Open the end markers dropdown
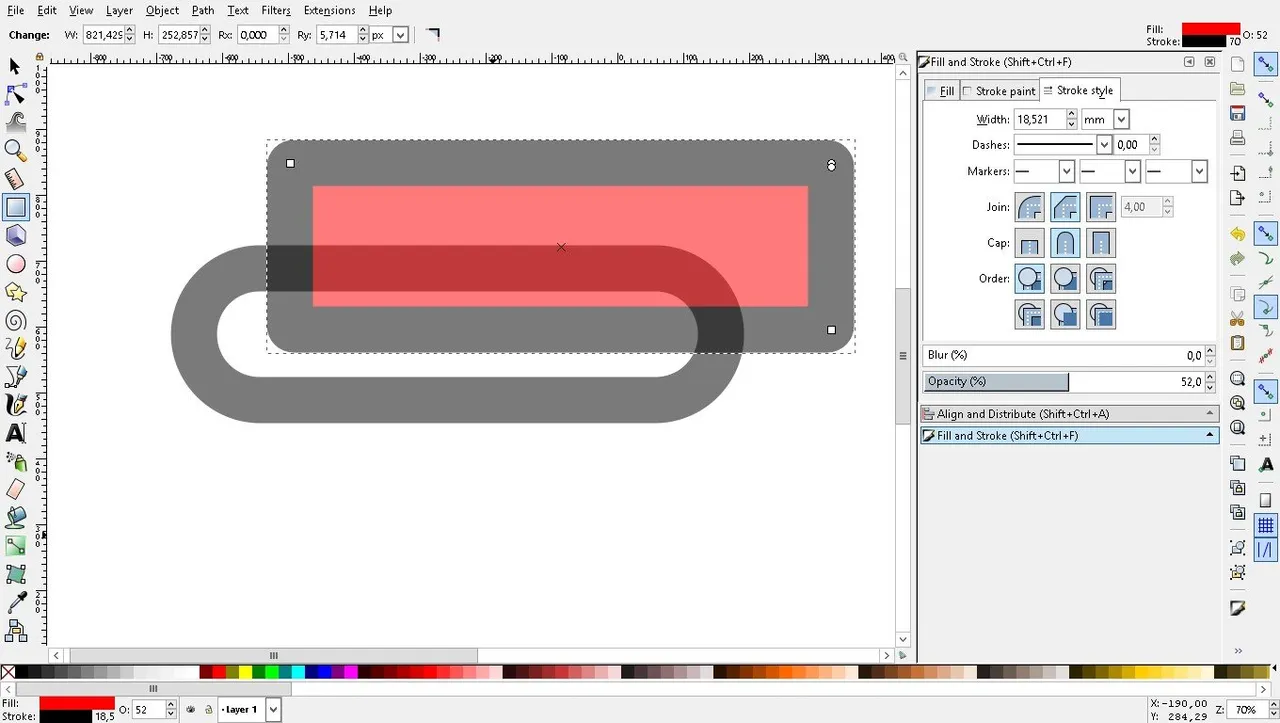This screenshot has height=723, width=1280. pyautogui.click(x=1199, y=172)
